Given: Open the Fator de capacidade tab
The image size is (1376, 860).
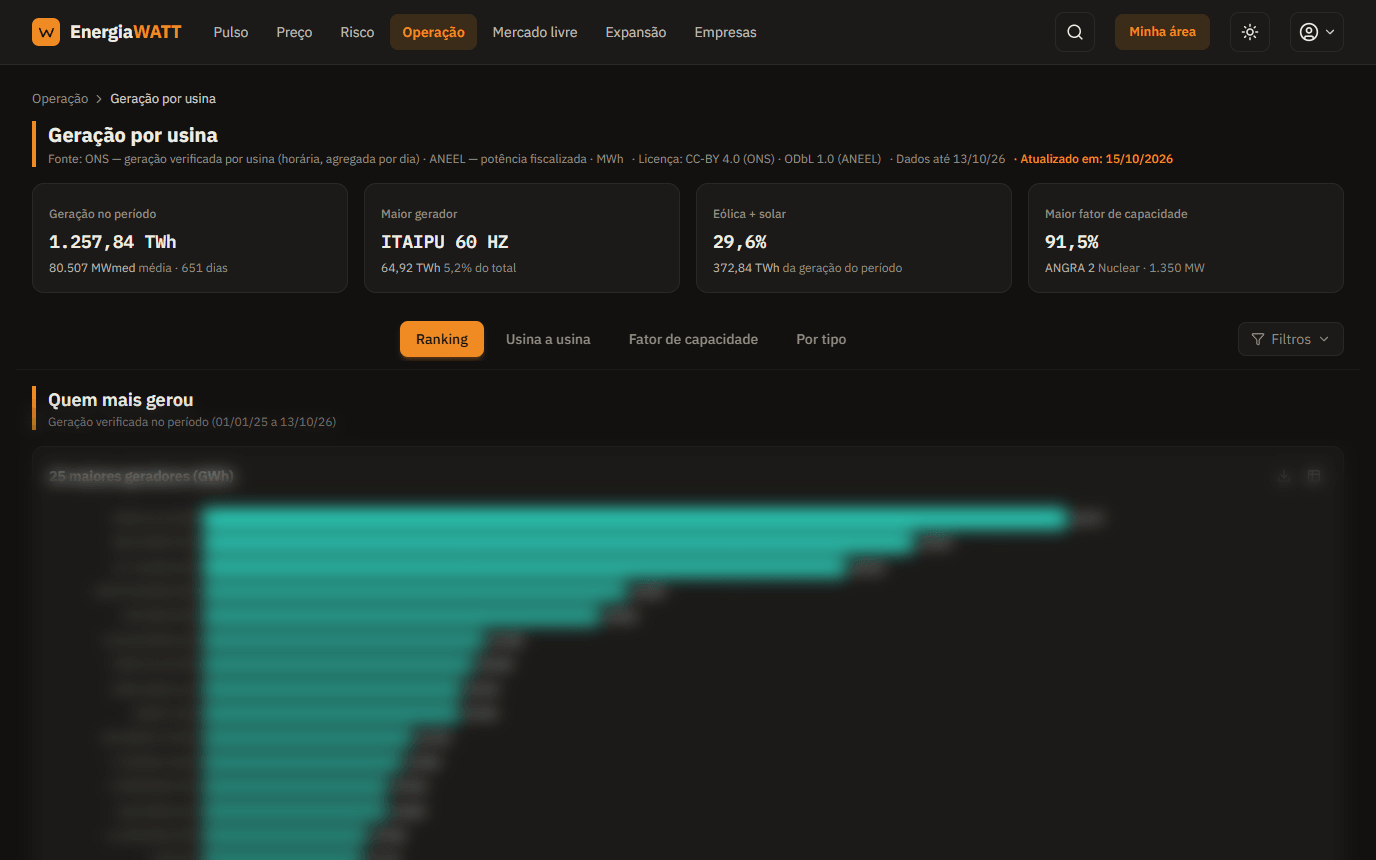Looking at the screenshot, I should pos(693,339).
